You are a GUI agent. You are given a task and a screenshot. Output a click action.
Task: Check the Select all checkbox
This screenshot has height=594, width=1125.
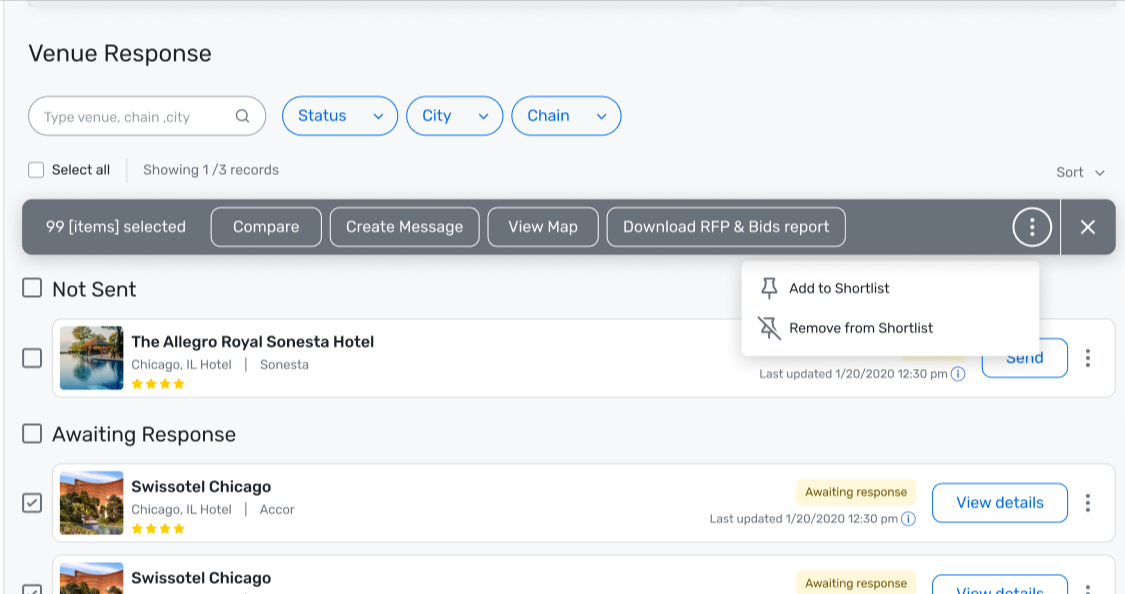coord(36,170)
